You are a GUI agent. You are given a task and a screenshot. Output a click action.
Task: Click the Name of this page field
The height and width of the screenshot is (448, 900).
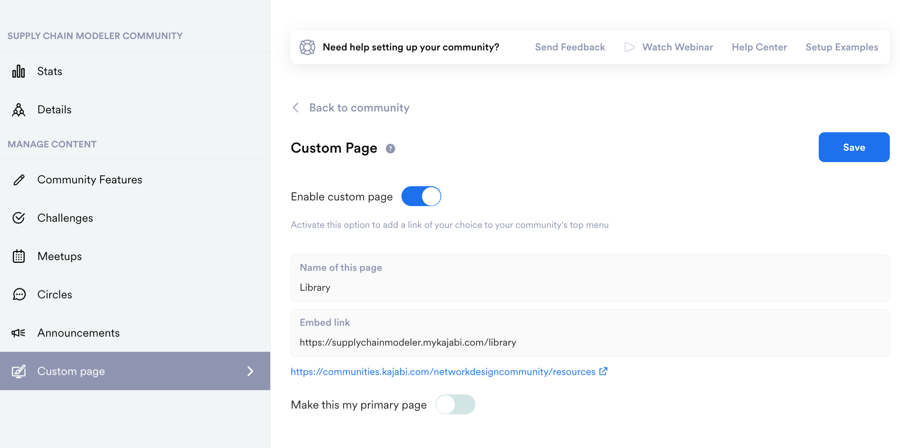(x=589, y=287)
